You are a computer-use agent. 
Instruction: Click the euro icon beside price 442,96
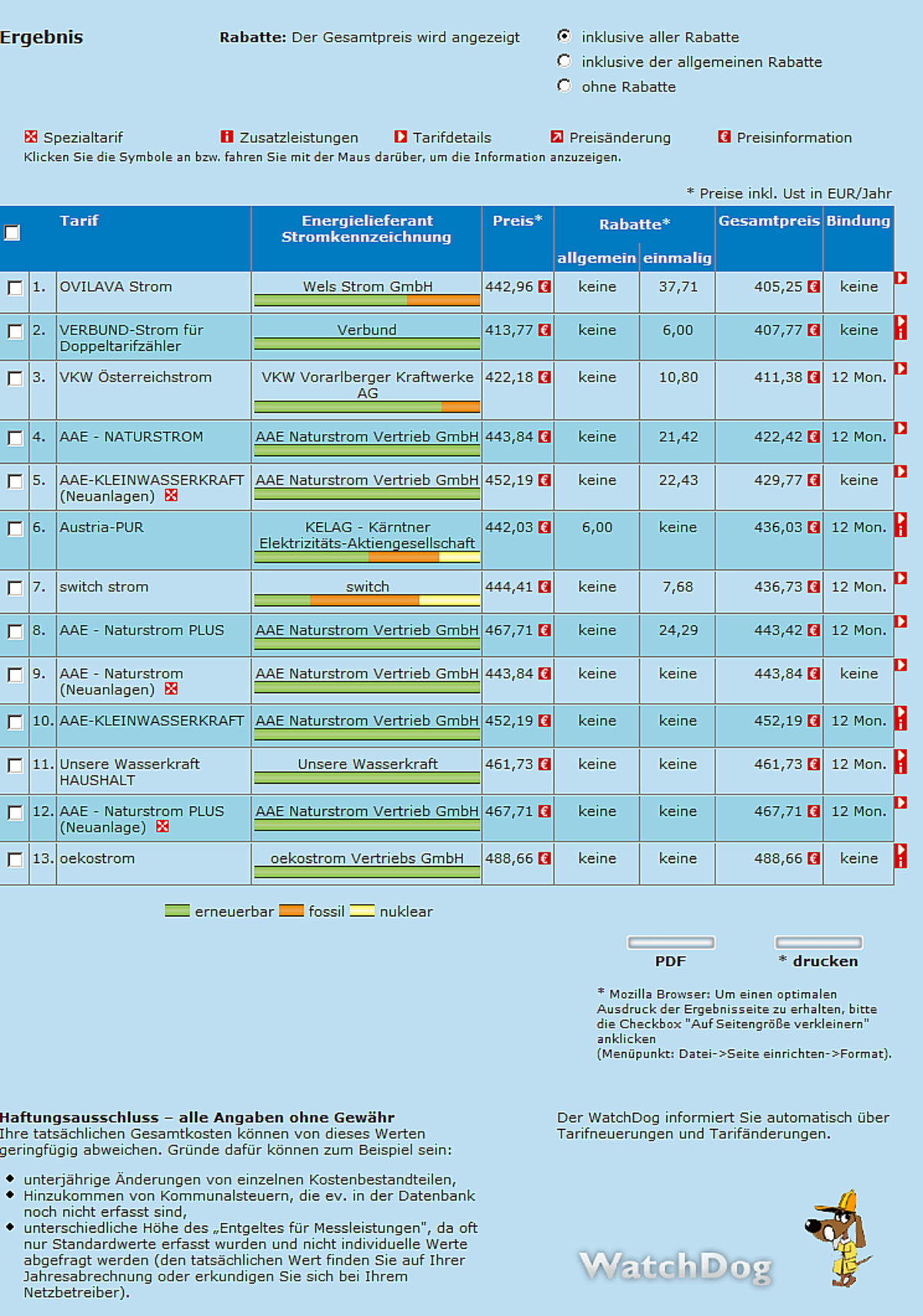545,287
